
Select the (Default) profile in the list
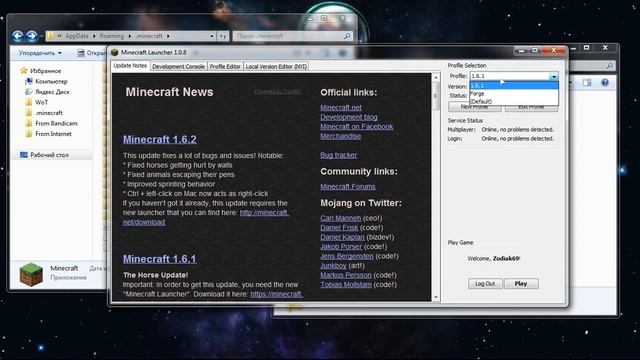[x=514, y=101]
